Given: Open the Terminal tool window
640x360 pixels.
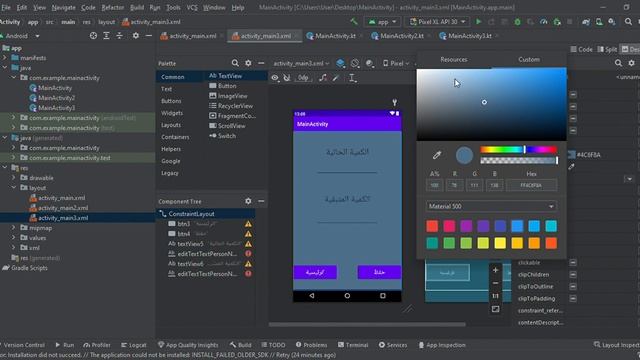Looking at the screenshot, I should (353, 345).
